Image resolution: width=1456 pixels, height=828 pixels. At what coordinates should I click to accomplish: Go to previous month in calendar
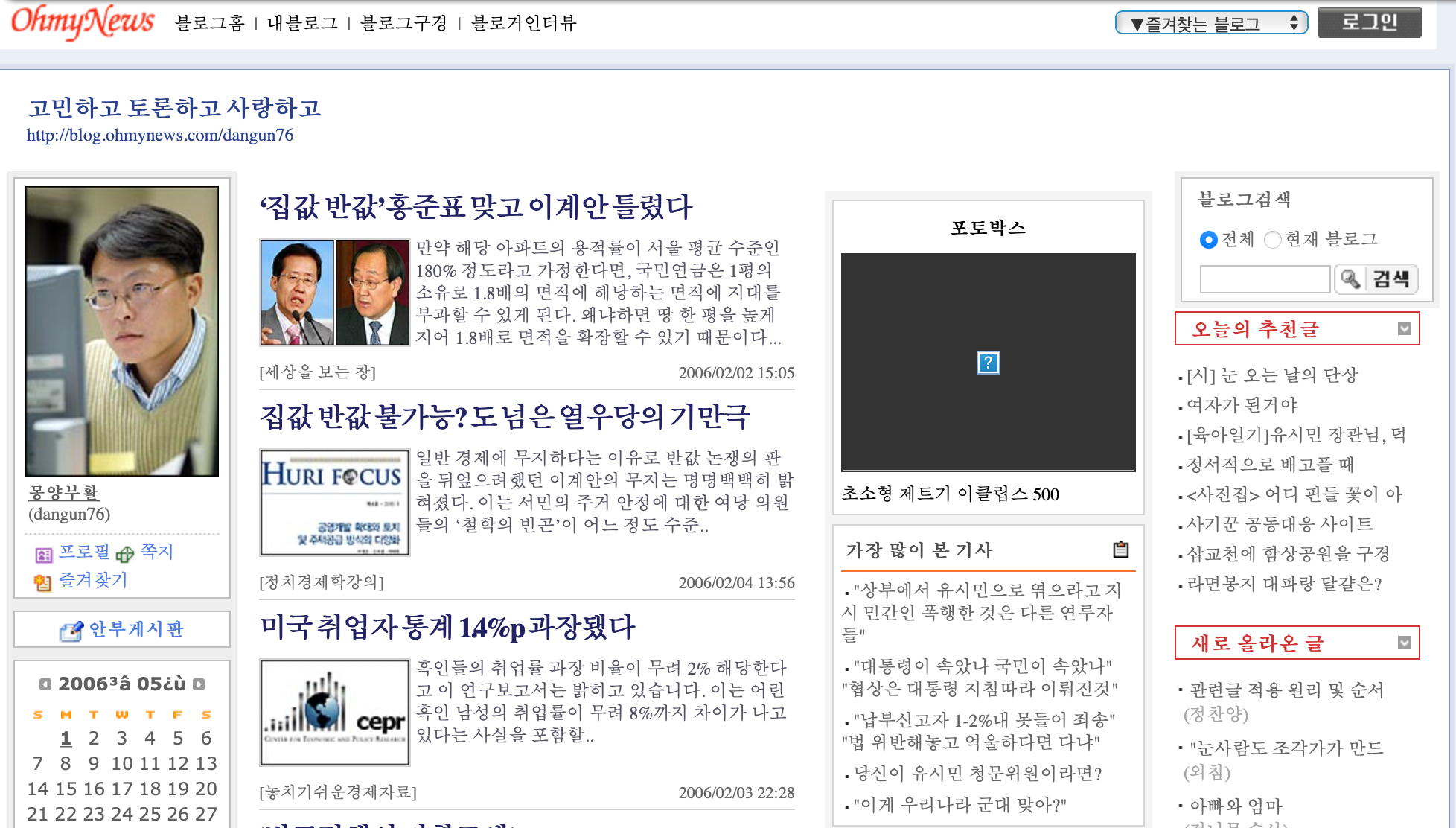pos(45,684)
